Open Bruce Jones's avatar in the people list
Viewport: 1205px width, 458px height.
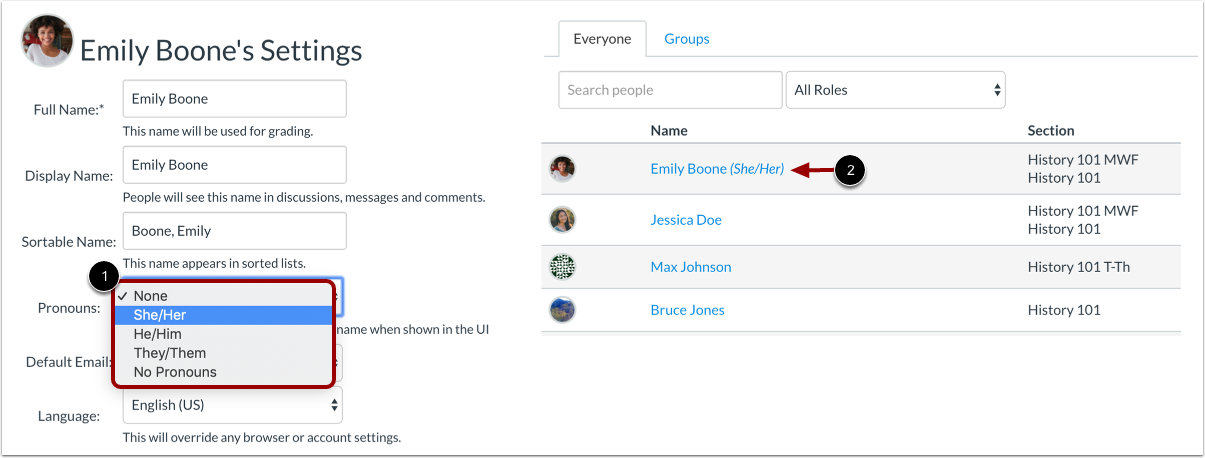point(563,310)
